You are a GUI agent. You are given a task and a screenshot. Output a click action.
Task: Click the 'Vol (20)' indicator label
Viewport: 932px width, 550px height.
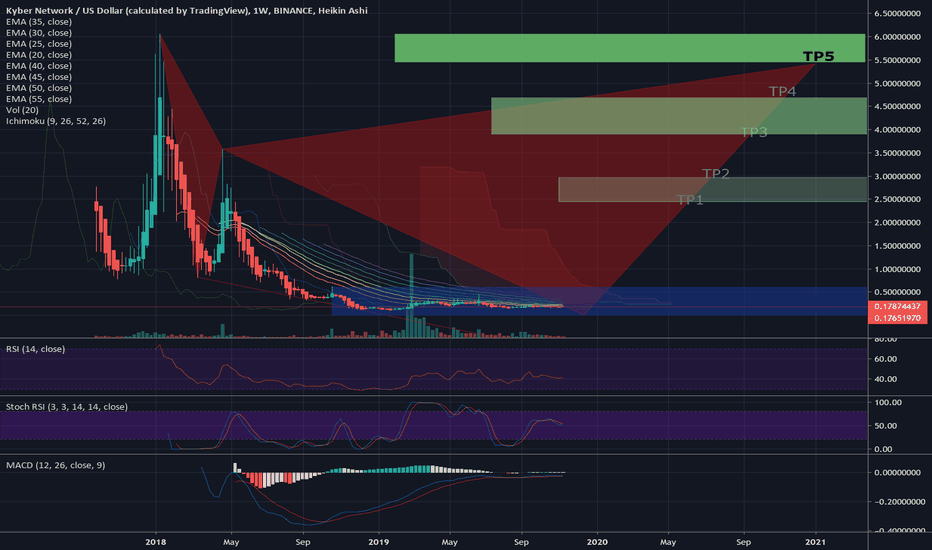point(22,110)
